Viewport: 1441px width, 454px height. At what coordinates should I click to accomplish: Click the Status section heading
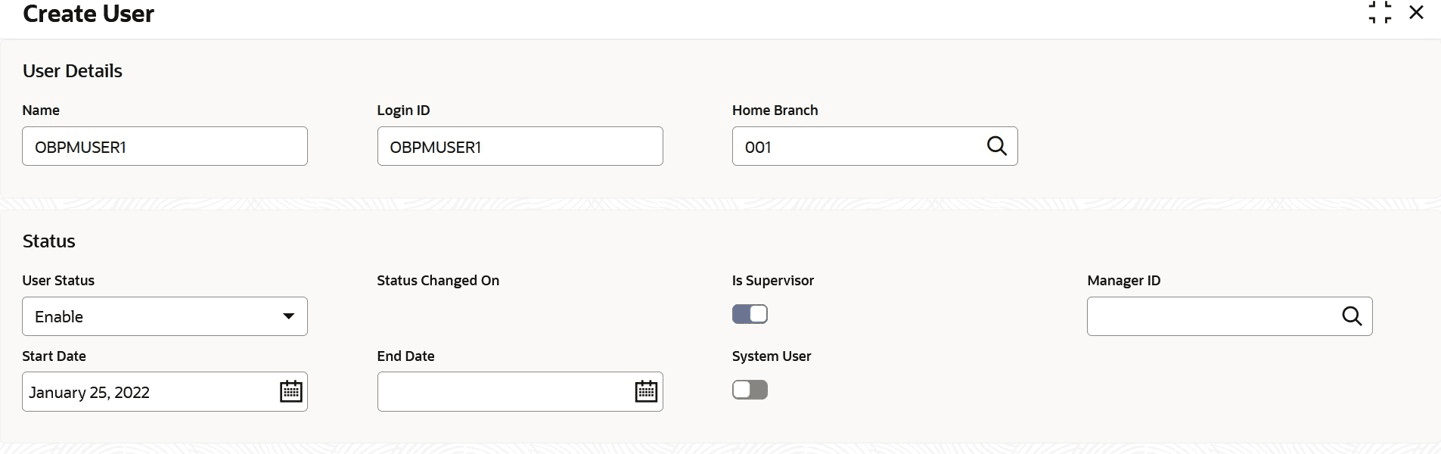[x=49, y=241]
